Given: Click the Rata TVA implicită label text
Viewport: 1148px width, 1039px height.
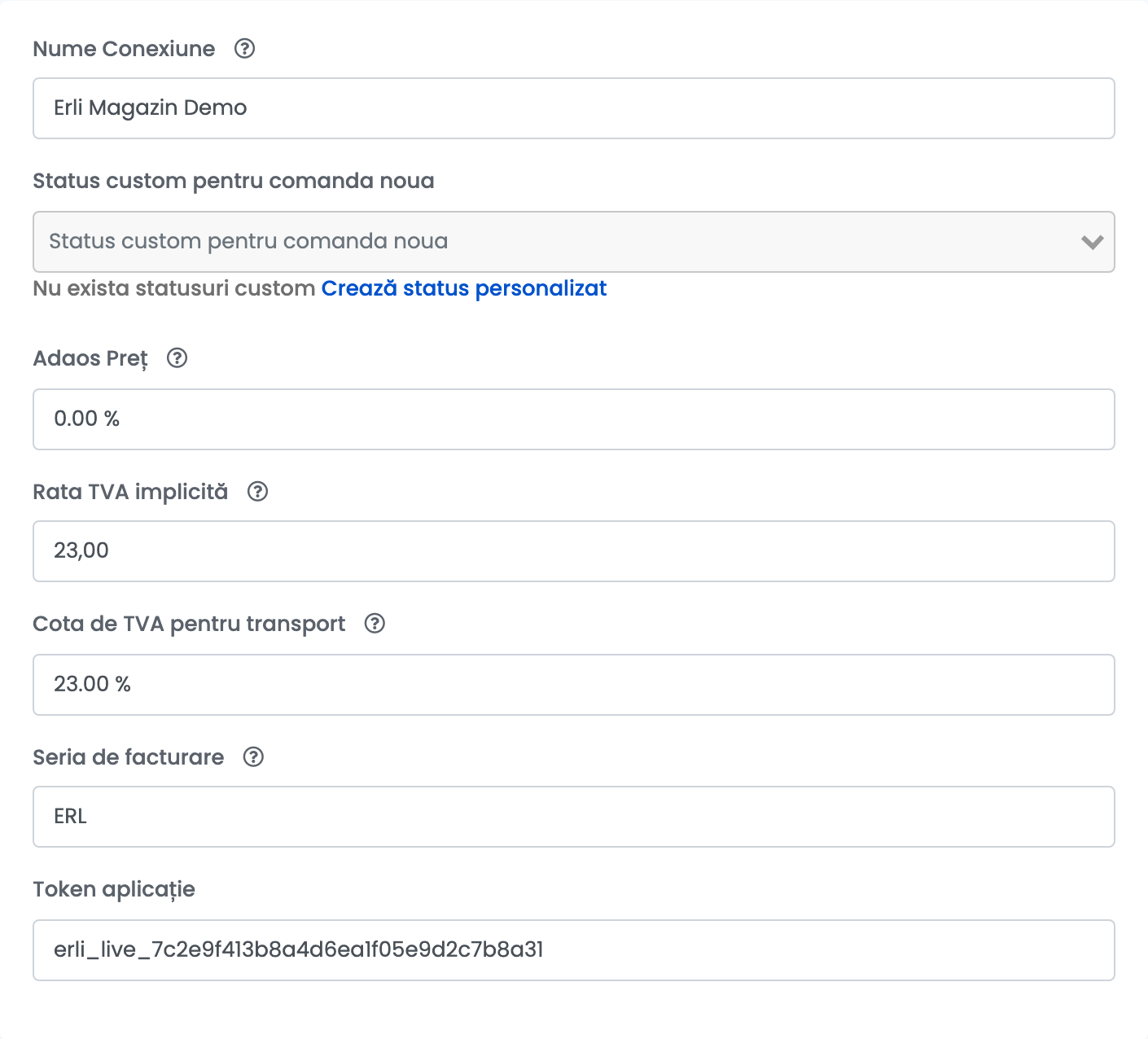Looking at the screenshot, I should click(x=130, y=492).
